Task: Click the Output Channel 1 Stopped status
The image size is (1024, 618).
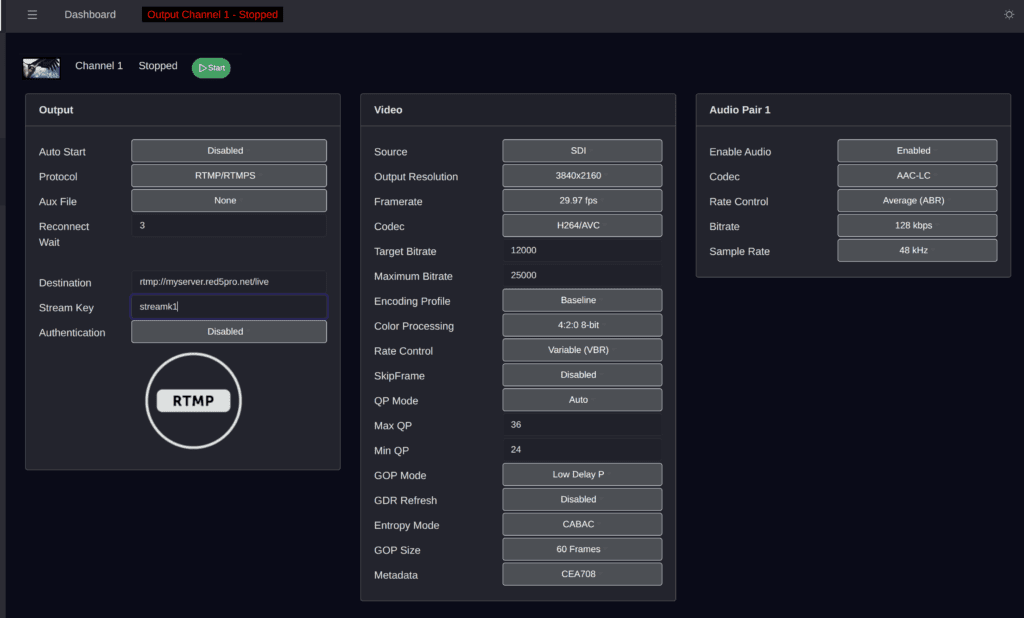Action: pos(212,14)
